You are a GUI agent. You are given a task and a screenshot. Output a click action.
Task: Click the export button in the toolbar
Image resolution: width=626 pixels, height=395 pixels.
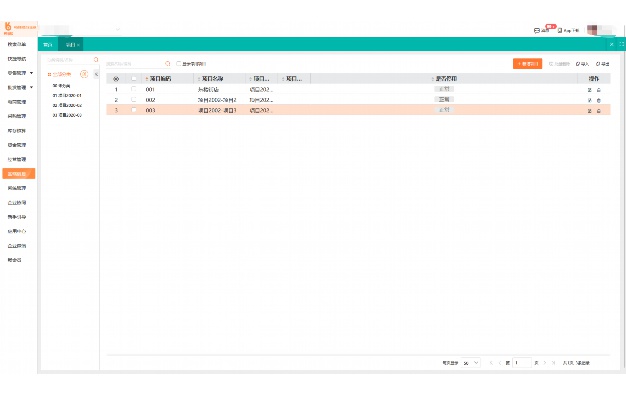(603, 64)
